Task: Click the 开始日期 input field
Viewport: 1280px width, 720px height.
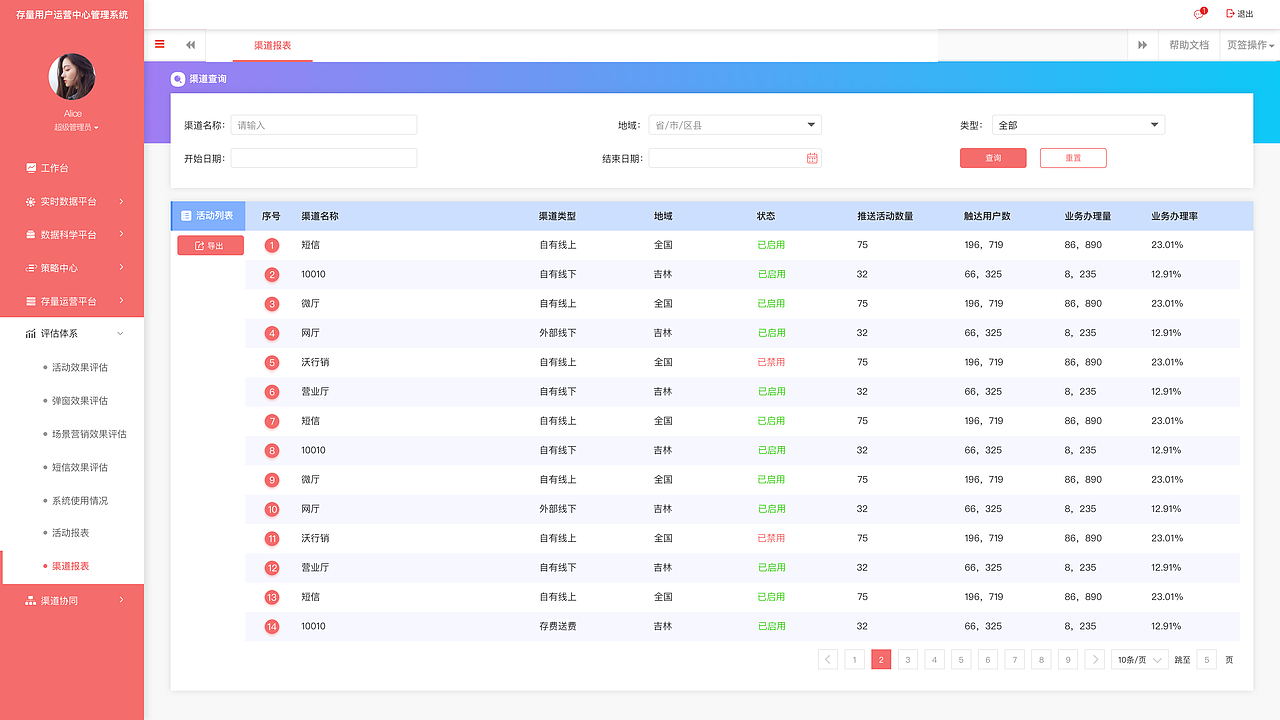Action: 324,158
